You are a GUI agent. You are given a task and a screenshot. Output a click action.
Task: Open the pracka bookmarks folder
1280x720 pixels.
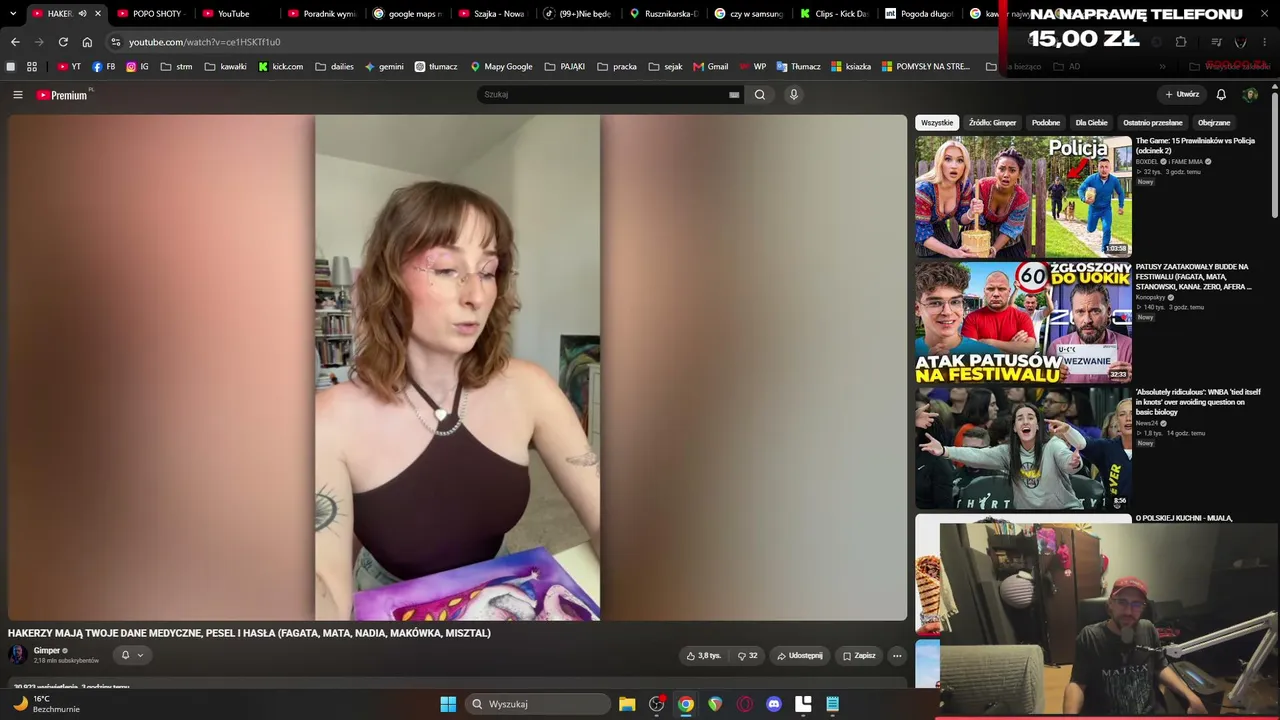click(616, 67)
